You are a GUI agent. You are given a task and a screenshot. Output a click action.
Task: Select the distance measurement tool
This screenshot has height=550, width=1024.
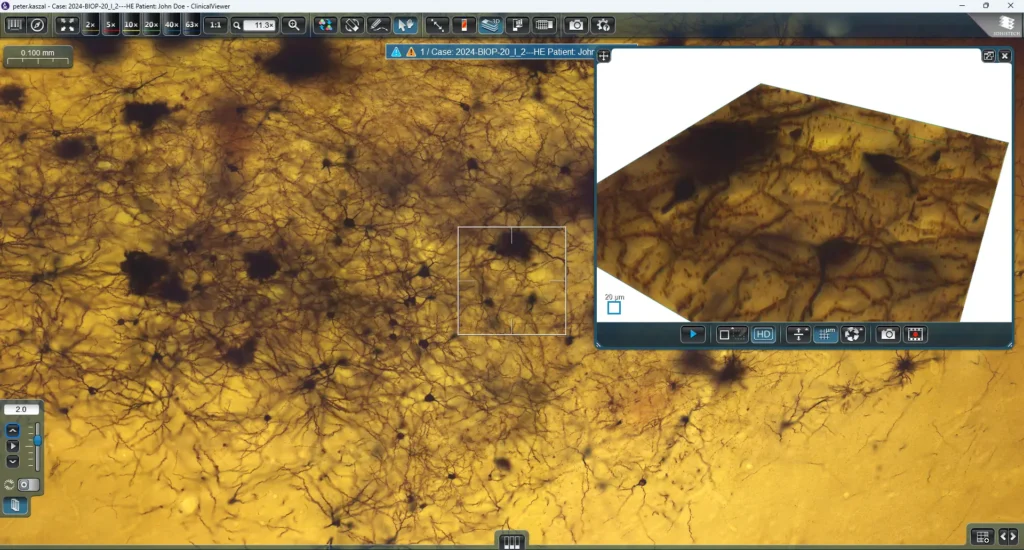click(436, 25)
